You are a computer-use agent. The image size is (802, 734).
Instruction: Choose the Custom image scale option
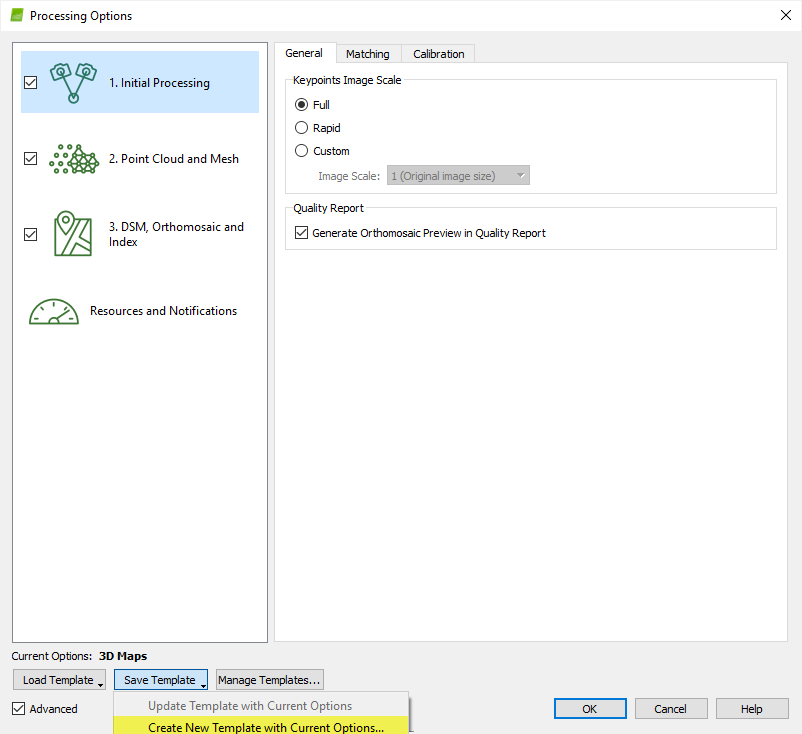pyautogui.click(x=302, y=151)
